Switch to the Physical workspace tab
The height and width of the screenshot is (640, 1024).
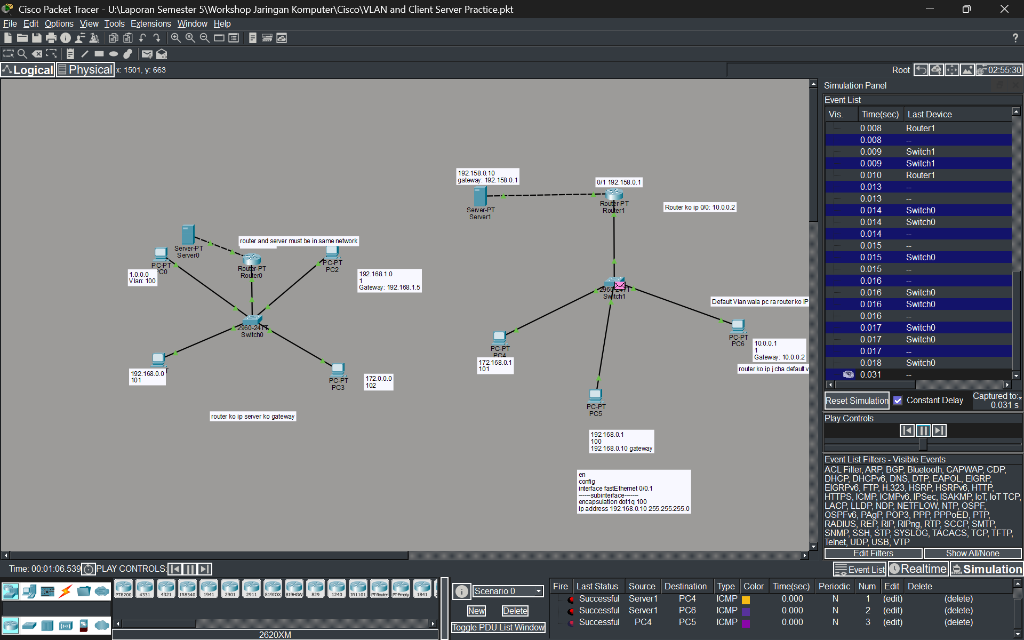pyautogui.click(x=86, y=70)
